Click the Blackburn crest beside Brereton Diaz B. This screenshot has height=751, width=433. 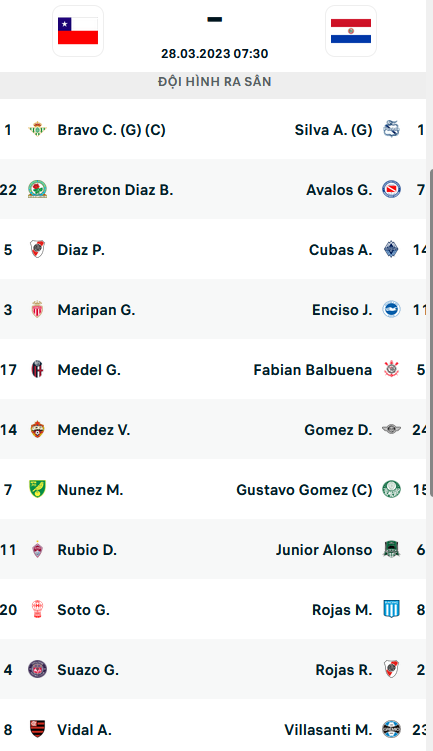(x=37, y=189)
